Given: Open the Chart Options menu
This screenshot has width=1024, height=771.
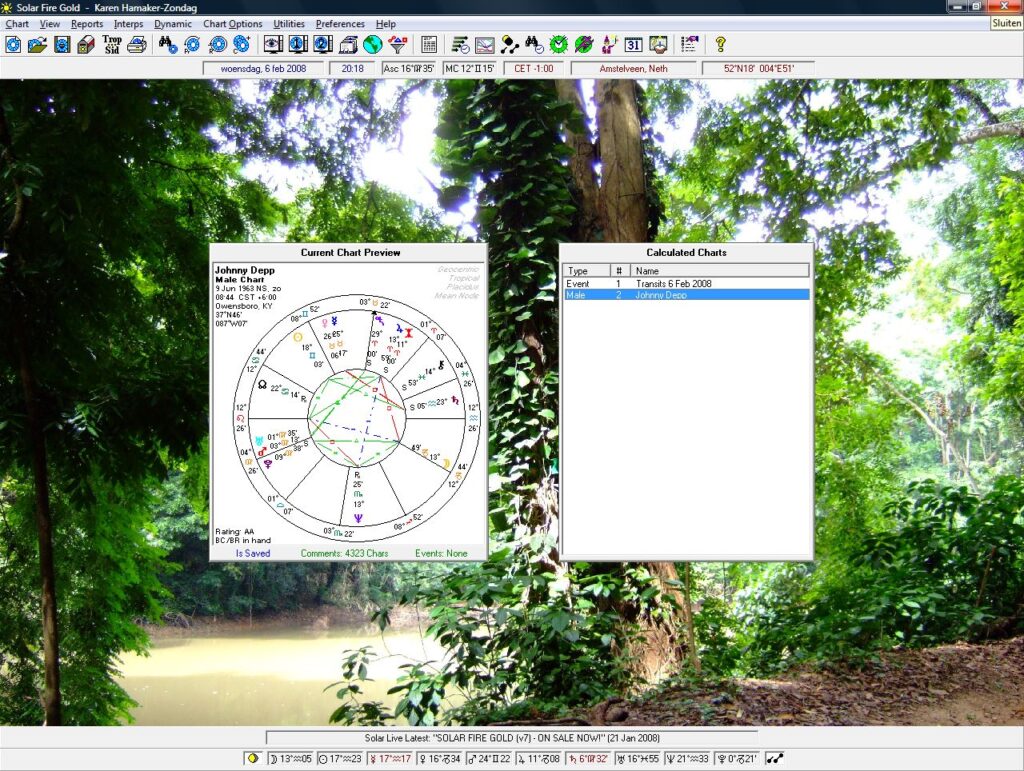Looking at the screenshot, I should pyautogui.click(x=232, y=24).
